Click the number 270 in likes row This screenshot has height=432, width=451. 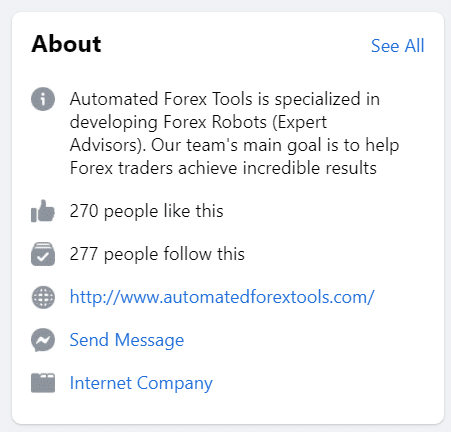click(x=84, y=211)
